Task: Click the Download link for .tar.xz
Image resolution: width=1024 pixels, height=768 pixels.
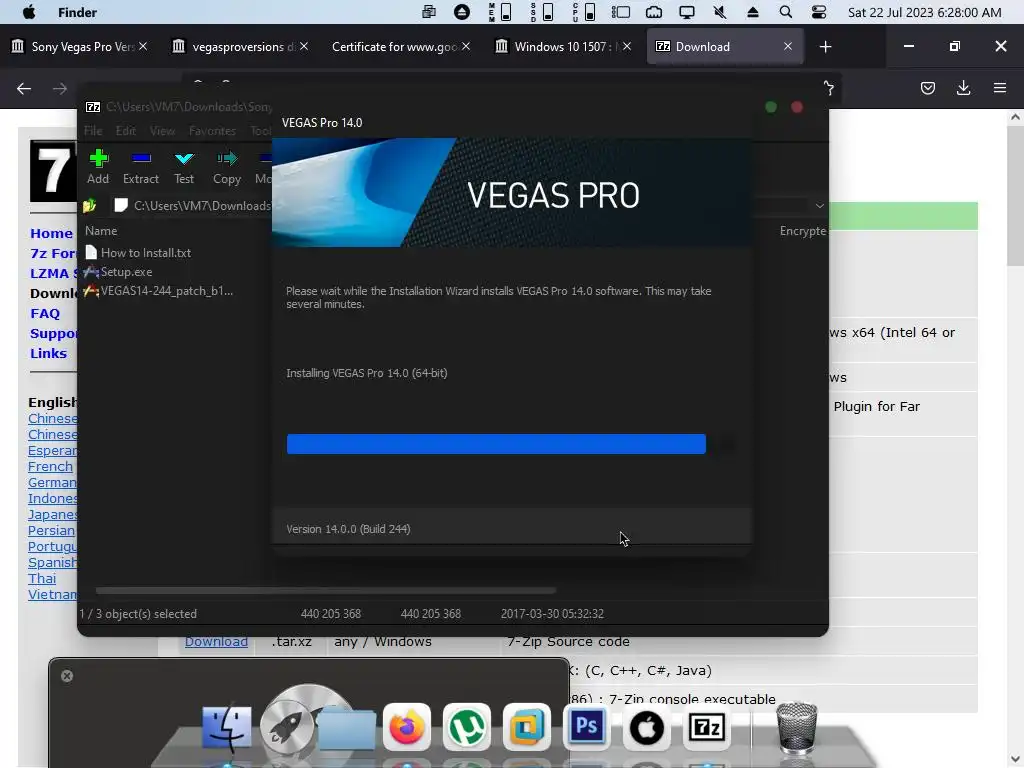Action: pos(216,641)
